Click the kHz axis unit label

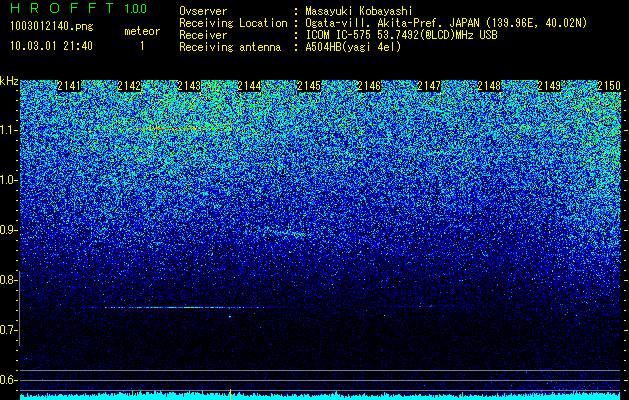(x=9, y=81)
